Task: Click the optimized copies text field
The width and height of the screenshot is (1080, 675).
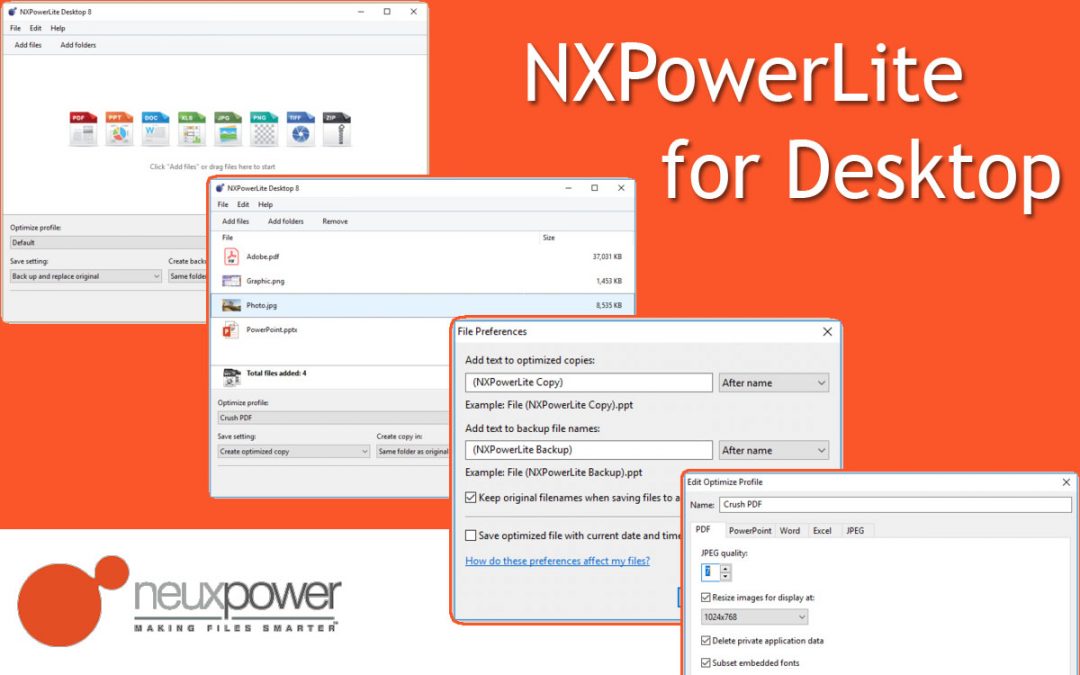Action: 589,382
